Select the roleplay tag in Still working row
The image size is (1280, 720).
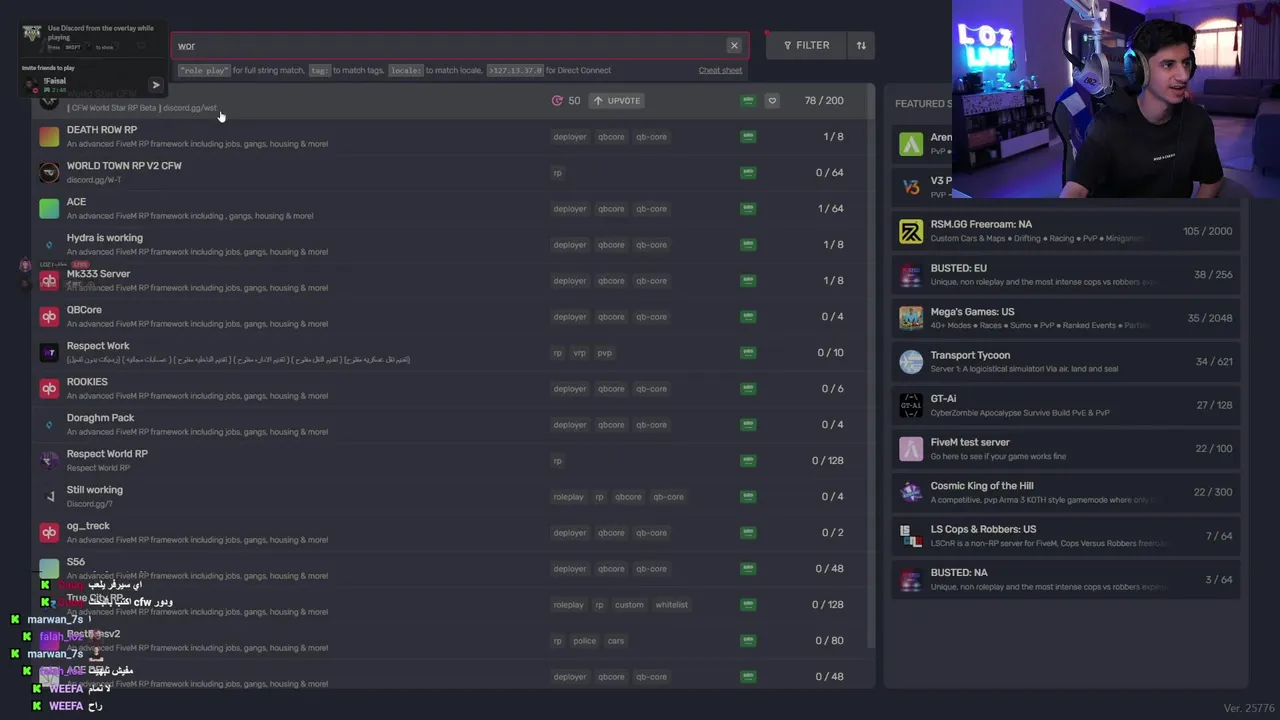[x=568, y=497]
